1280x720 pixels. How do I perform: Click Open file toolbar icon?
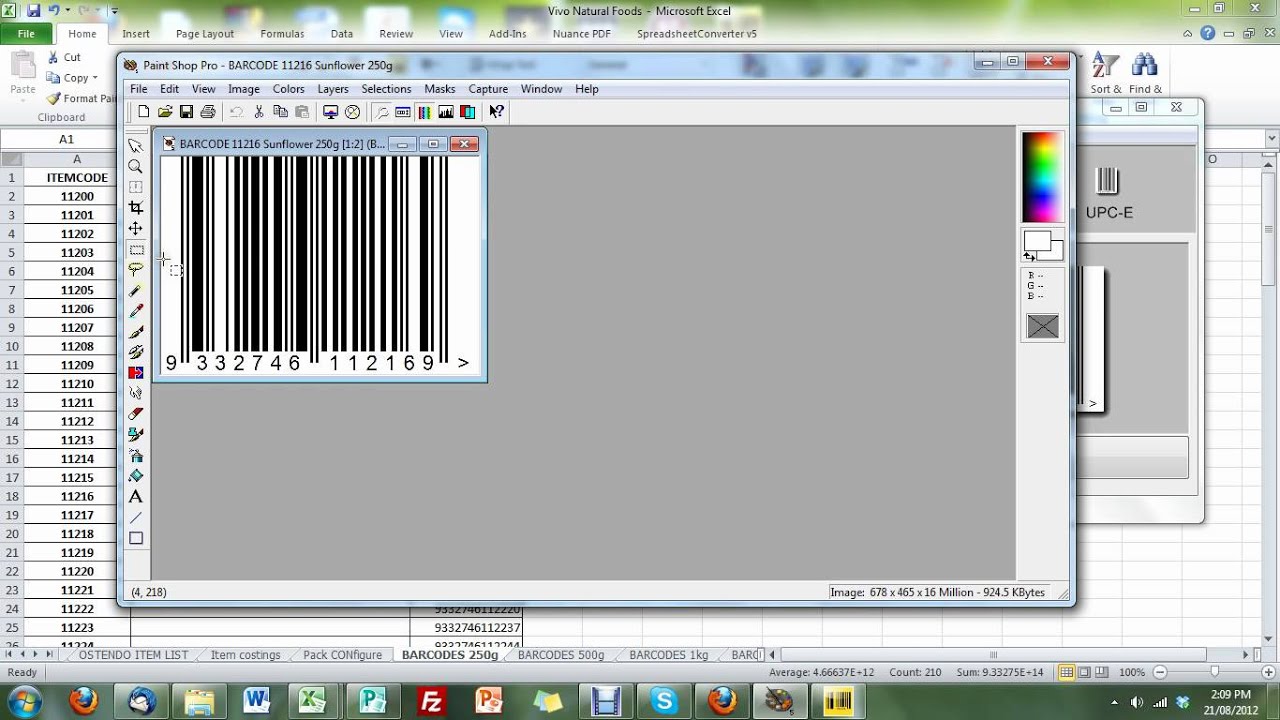point(165,112)
